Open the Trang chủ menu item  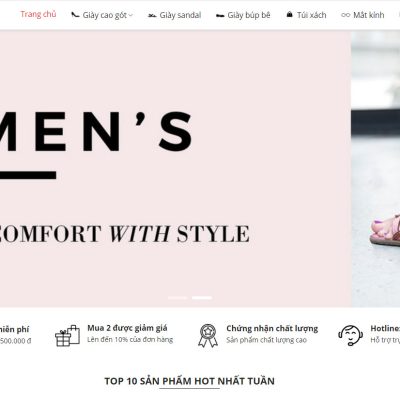(x=38, y=14)
